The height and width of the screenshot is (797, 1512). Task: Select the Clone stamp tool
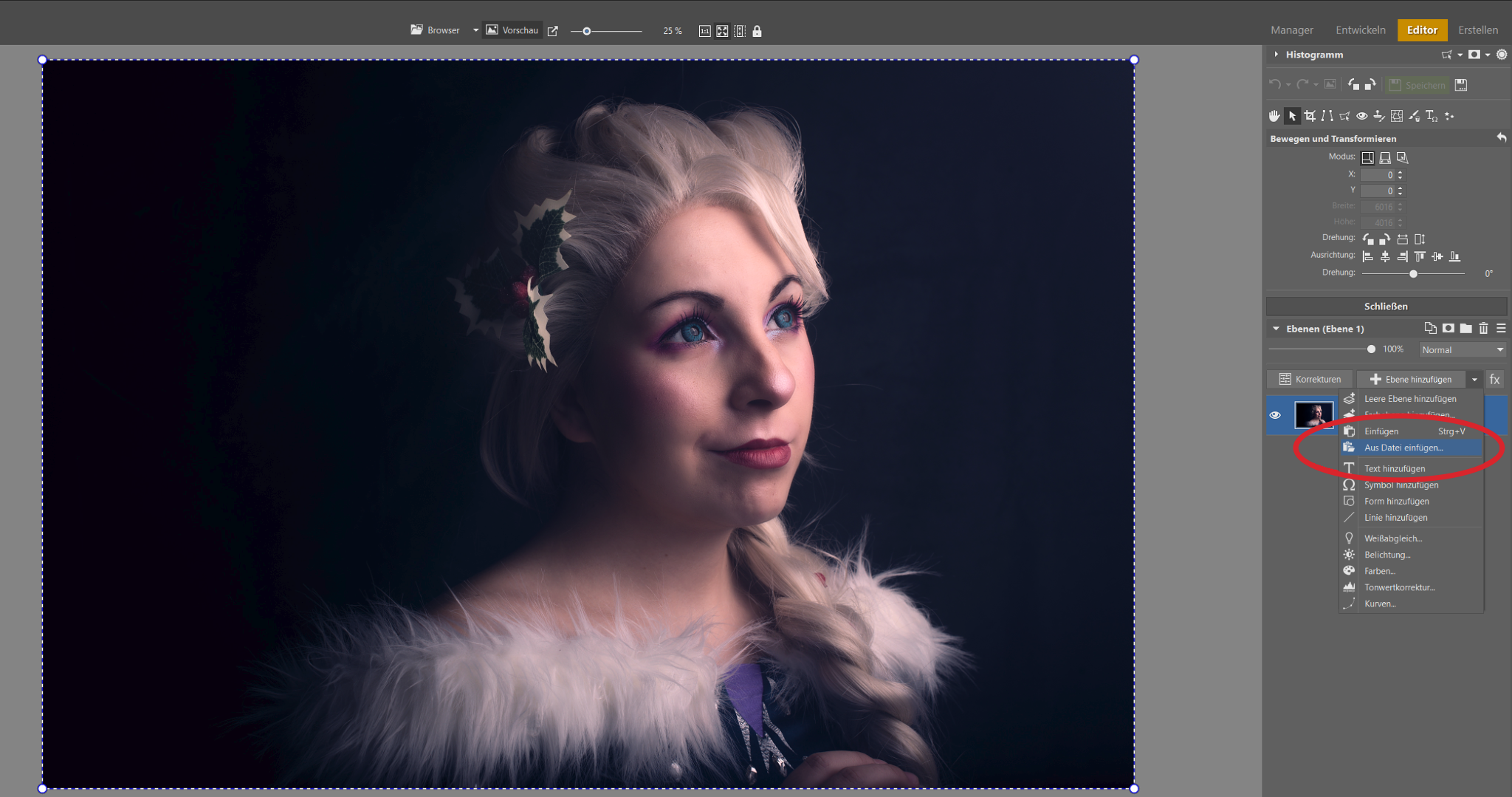tap(1379, 116)
